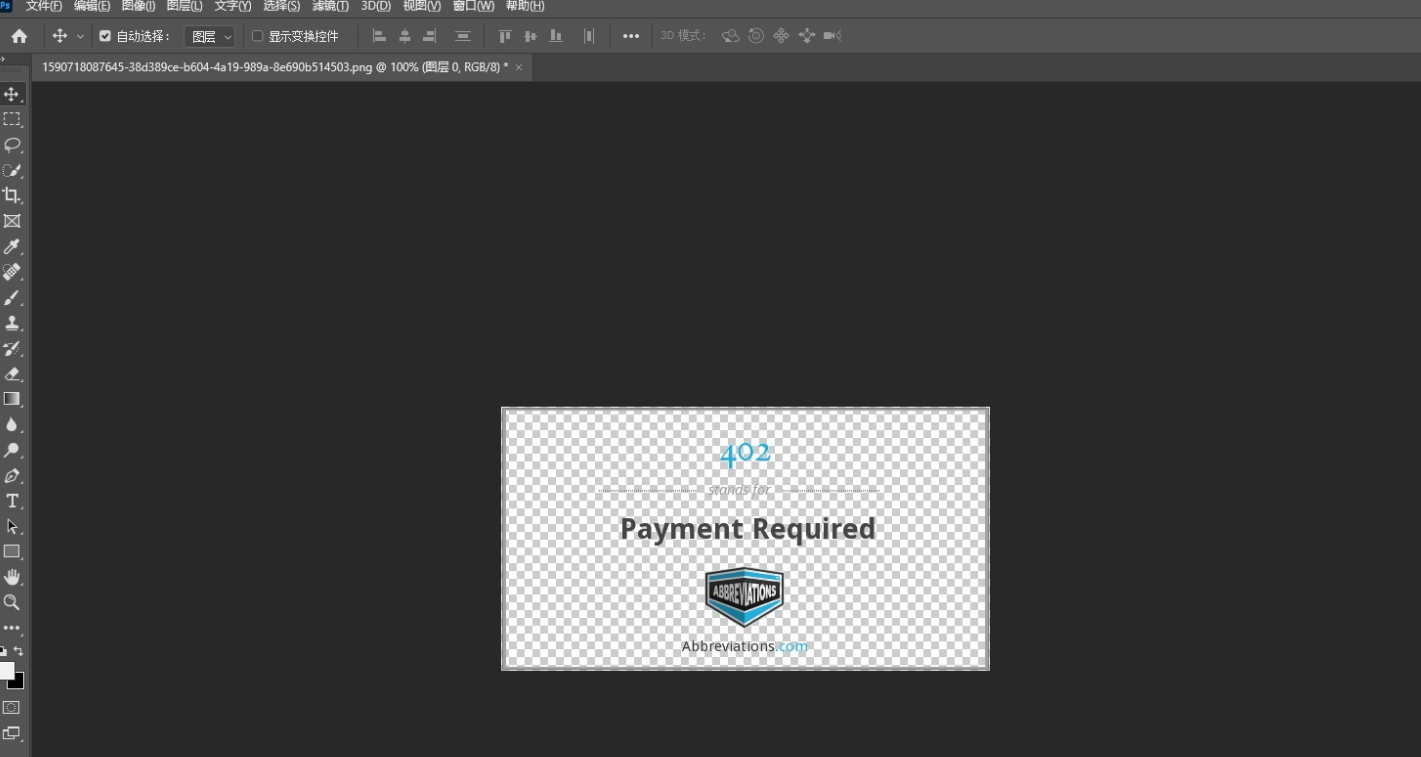Open the 滤镜(T) menu
Viewport: 1421px width, 757px height.
[x=330, y=6]
